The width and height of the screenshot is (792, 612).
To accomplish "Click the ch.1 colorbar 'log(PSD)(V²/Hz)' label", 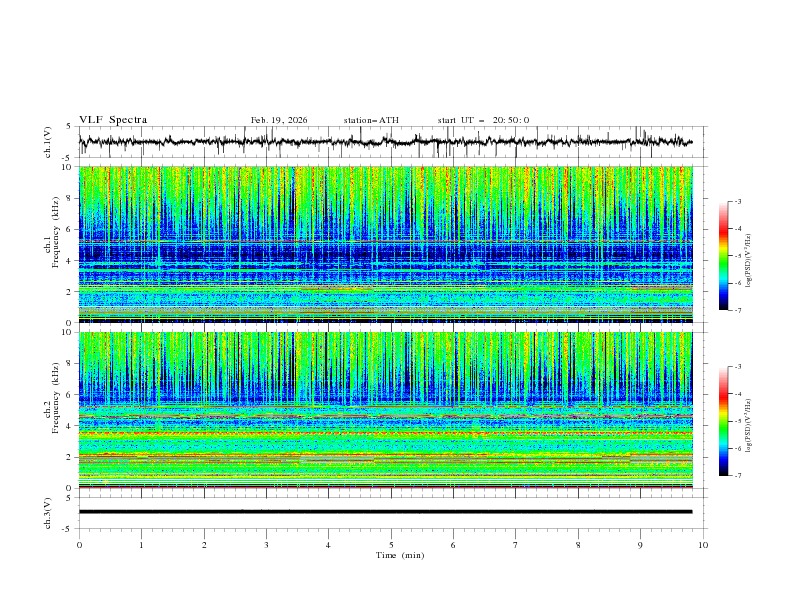I will click(749, 261).
